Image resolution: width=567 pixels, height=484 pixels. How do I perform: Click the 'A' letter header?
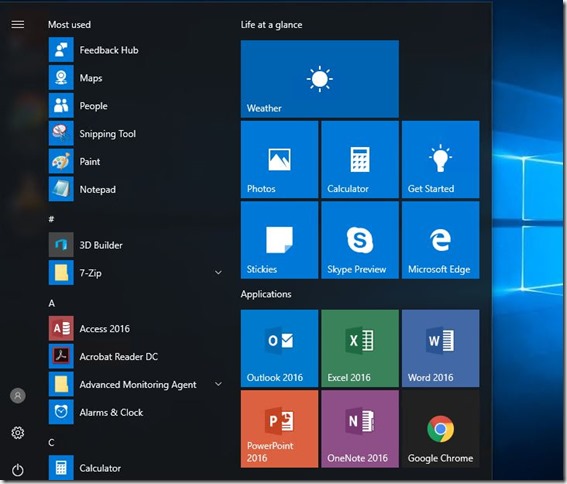tap(52, 303)
